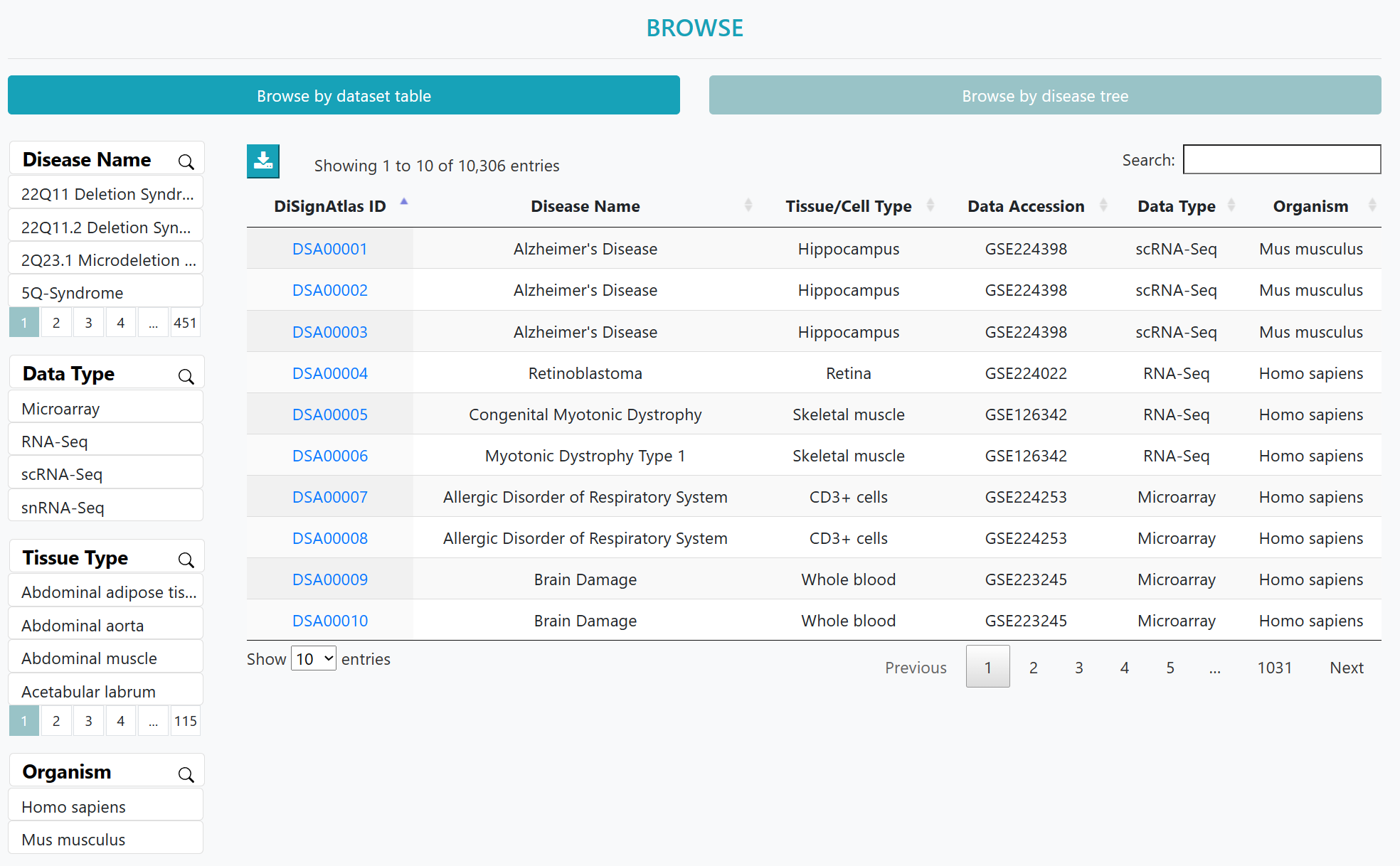Viewport: 1400px width, 866px height.
Task: Open DSA00004 Retinoblastoma entry
Action: click(330, 373)
